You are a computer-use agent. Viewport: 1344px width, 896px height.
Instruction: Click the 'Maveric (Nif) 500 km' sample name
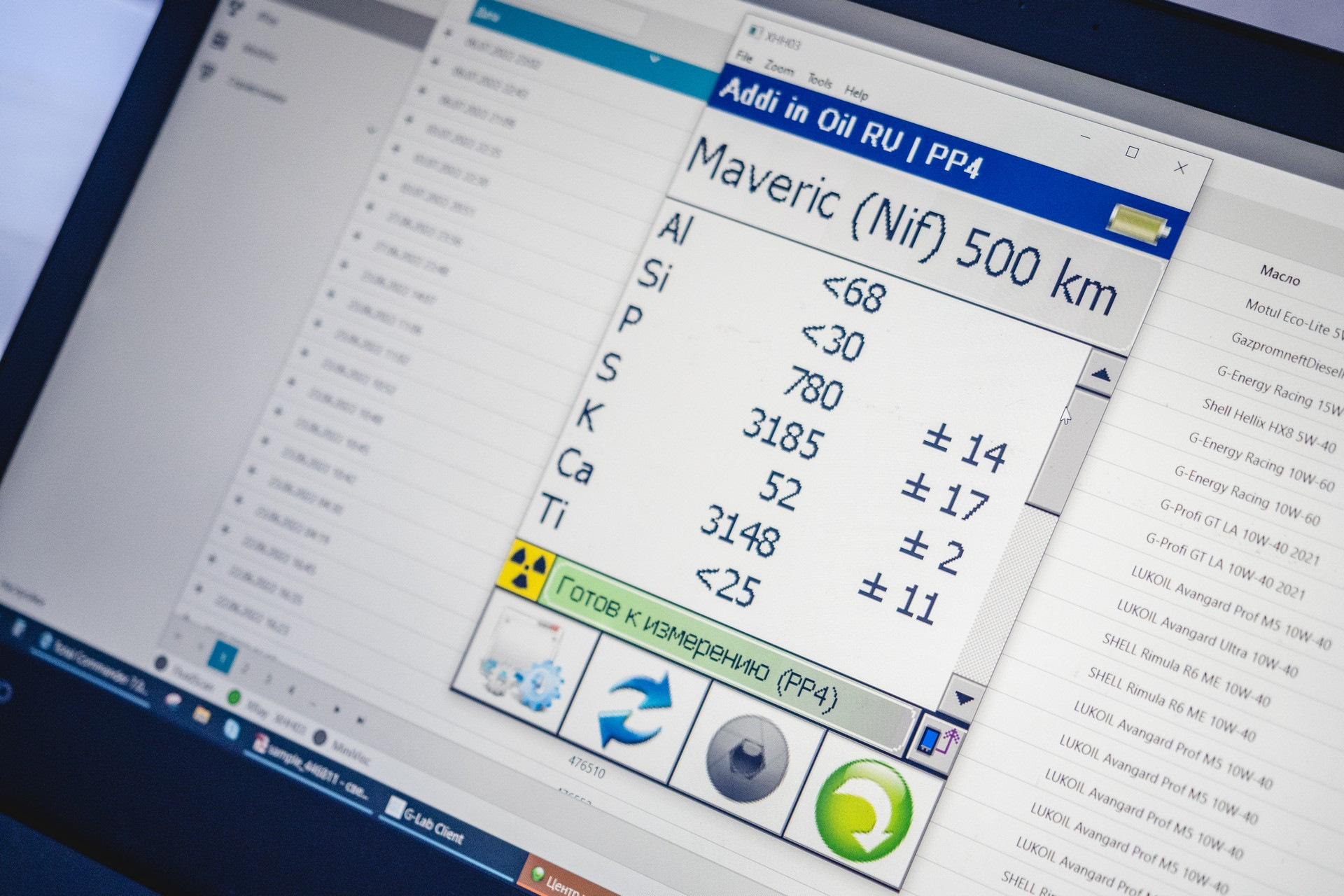(902, 227)
